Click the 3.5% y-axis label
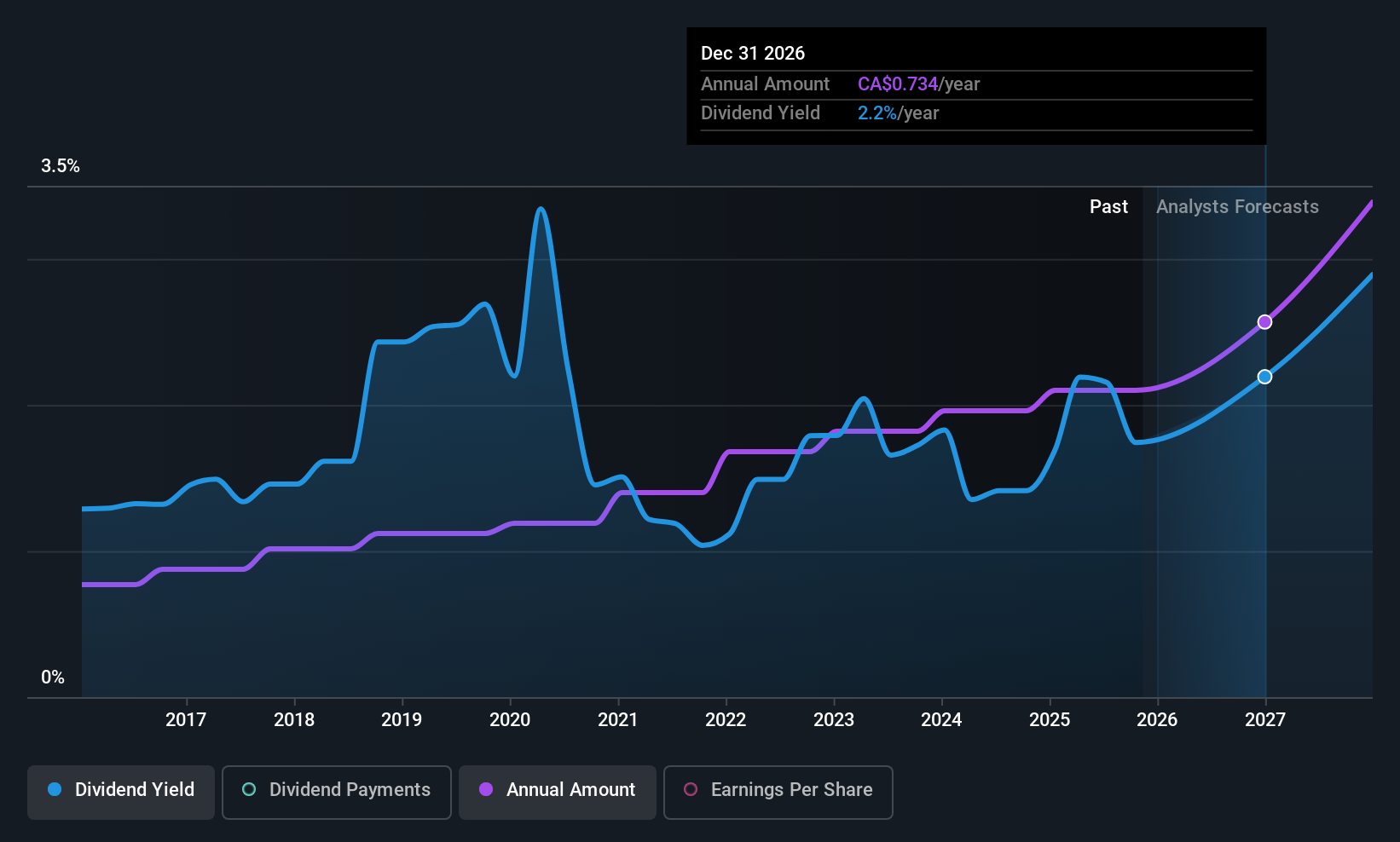1400x842 pixels. point(61,166)
